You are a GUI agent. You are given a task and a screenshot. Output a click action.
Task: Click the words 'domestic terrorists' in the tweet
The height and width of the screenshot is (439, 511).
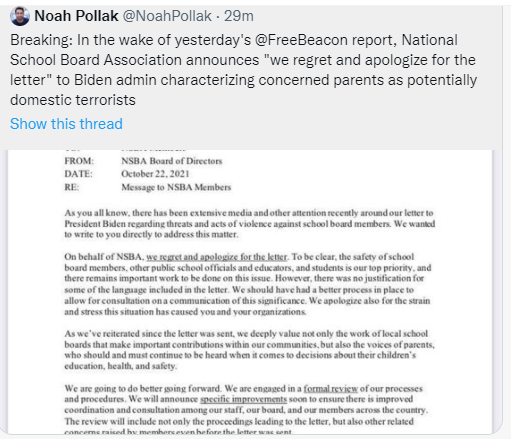(73, 100)
